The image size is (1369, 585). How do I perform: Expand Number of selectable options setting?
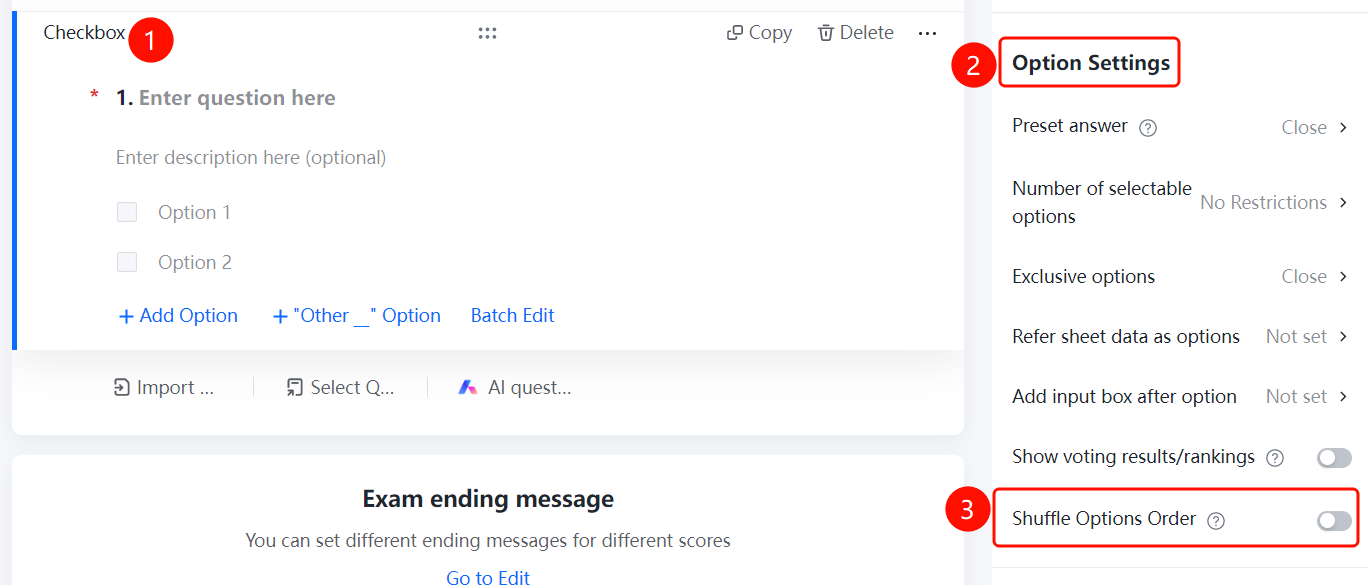(1181, 202)
